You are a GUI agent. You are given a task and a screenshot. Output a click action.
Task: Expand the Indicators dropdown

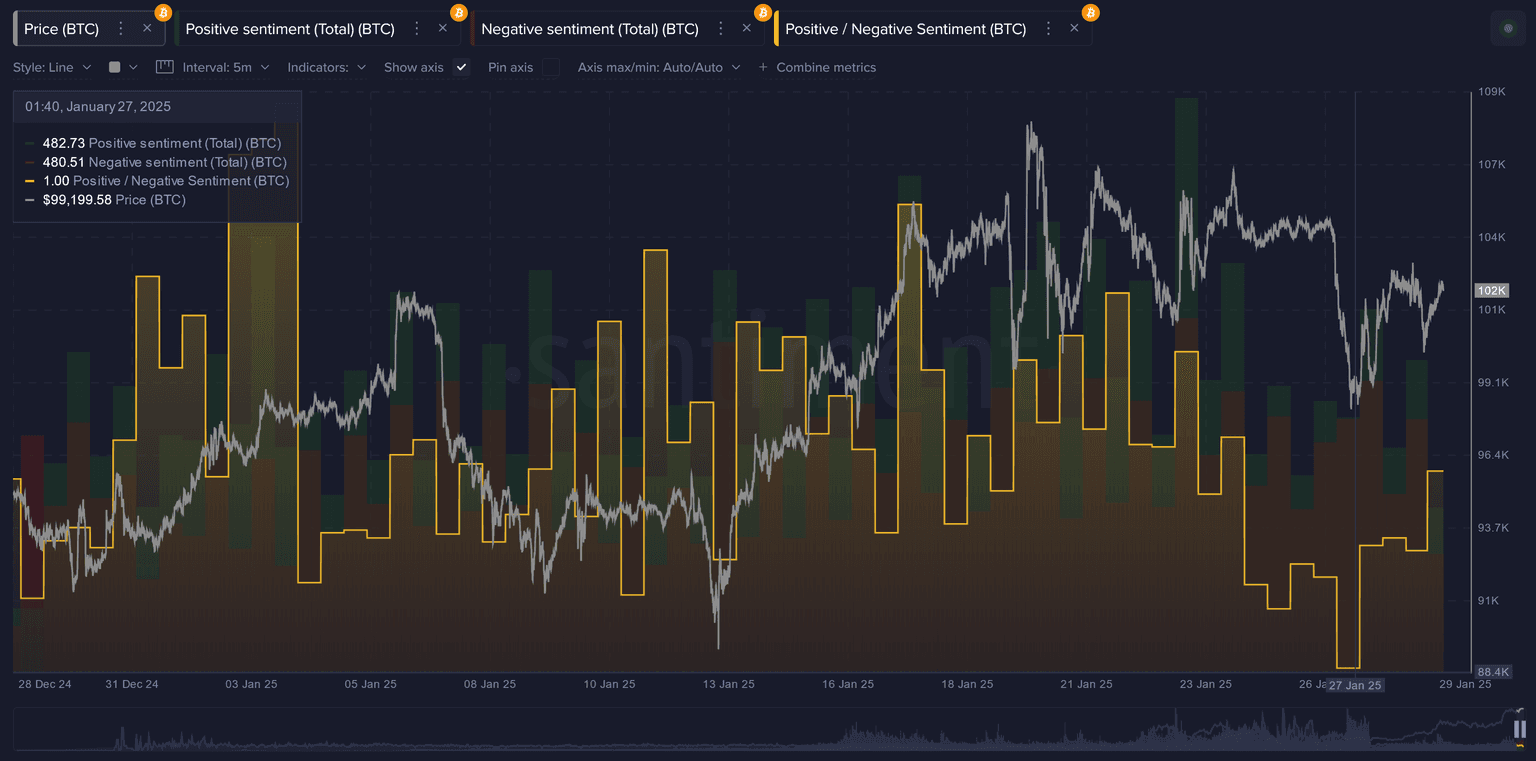[326, 67]
